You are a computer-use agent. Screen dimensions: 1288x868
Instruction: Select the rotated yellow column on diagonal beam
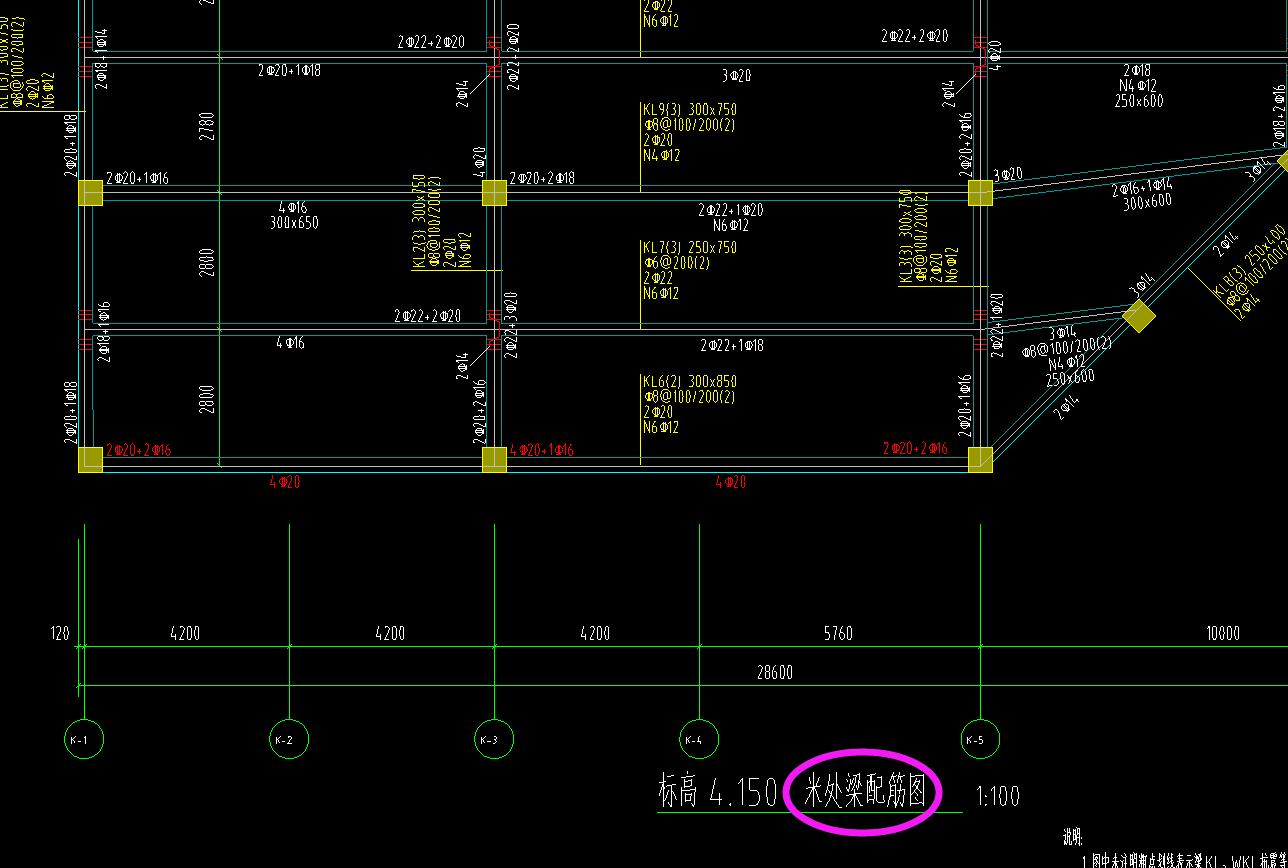click(x=1138, y=317)
